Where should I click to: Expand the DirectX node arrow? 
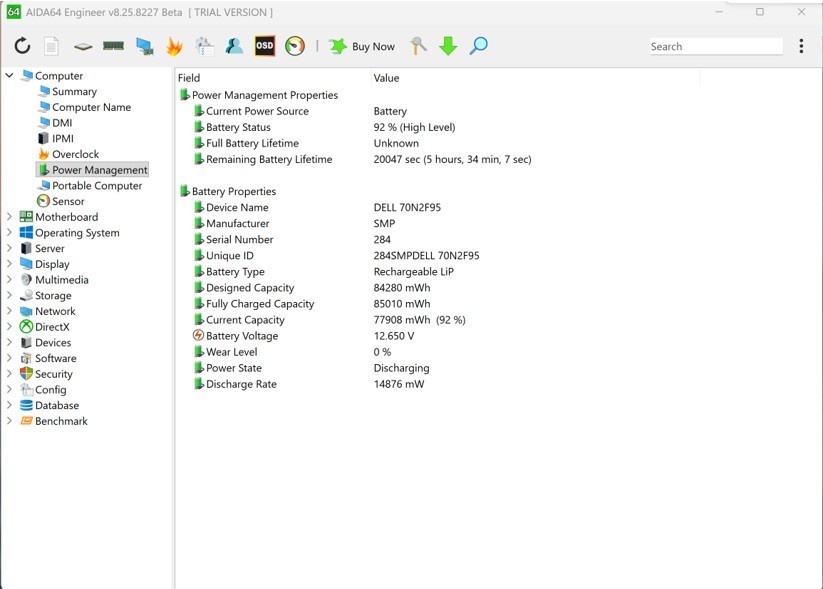pos(9,327)
